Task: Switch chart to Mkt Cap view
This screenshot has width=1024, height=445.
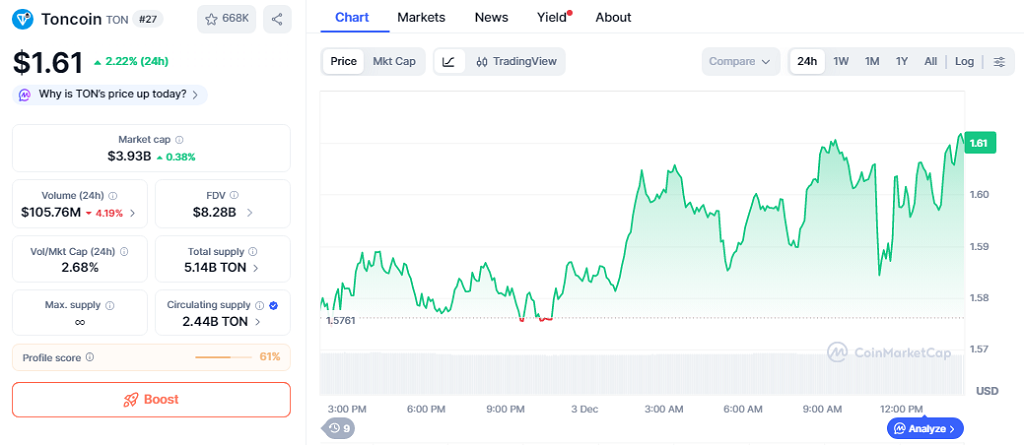Action: [394, 61]
